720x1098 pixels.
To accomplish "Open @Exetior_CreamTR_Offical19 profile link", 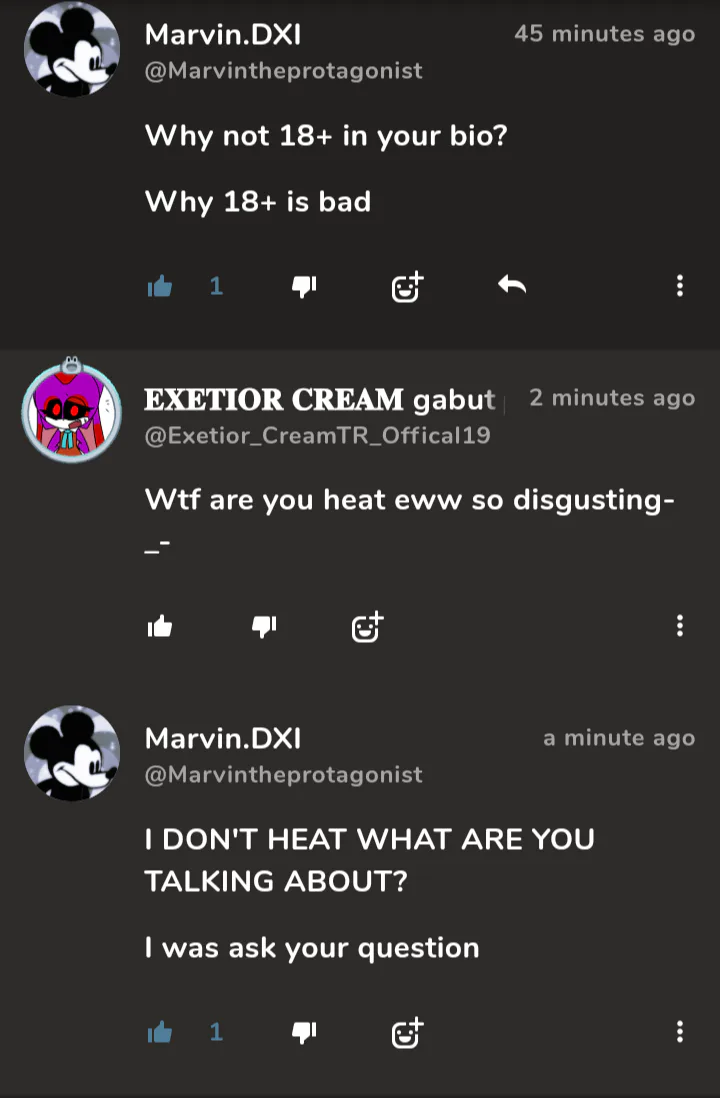I will pyautogui.click(x=317, y=436).
